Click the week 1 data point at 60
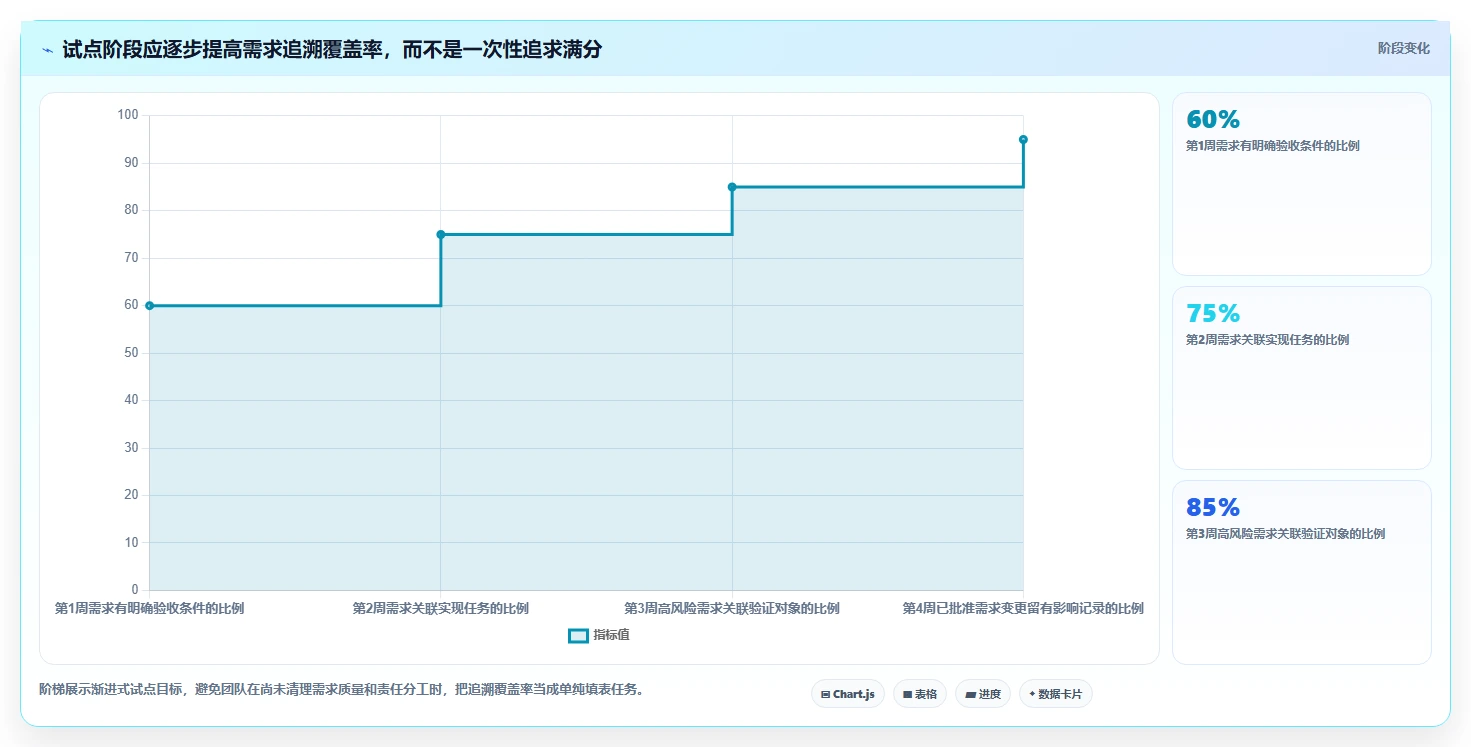This screenshot has width=1471, height=747. pos(150,306)
